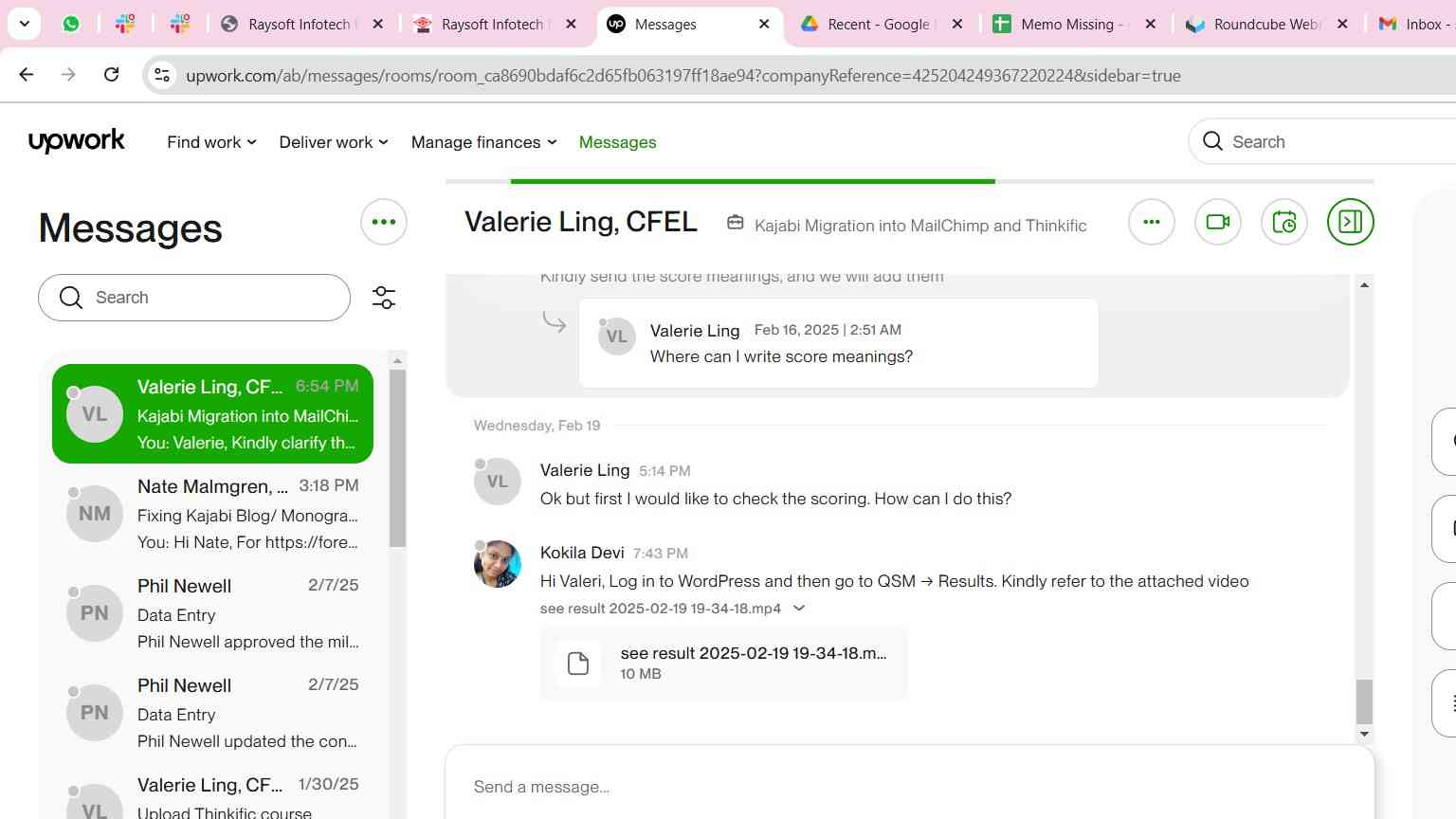Click the chat scrollbar up arrow
This screenshot has height=819, width=1456.
pyautogui.click(x=1364, y=284)
